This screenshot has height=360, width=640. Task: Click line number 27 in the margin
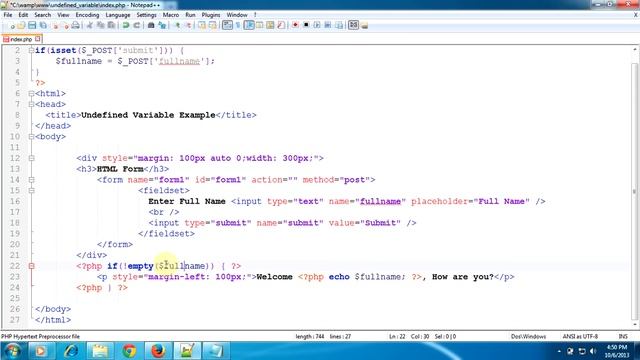click(15, 320)
